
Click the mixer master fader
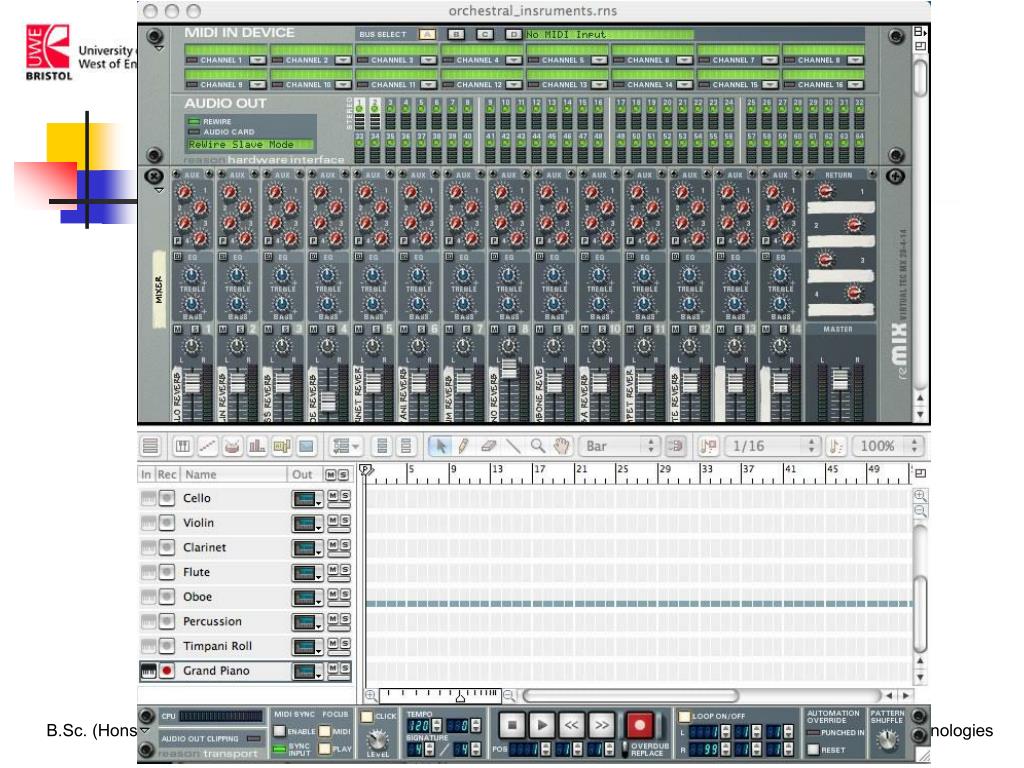[x=840, y=379]
